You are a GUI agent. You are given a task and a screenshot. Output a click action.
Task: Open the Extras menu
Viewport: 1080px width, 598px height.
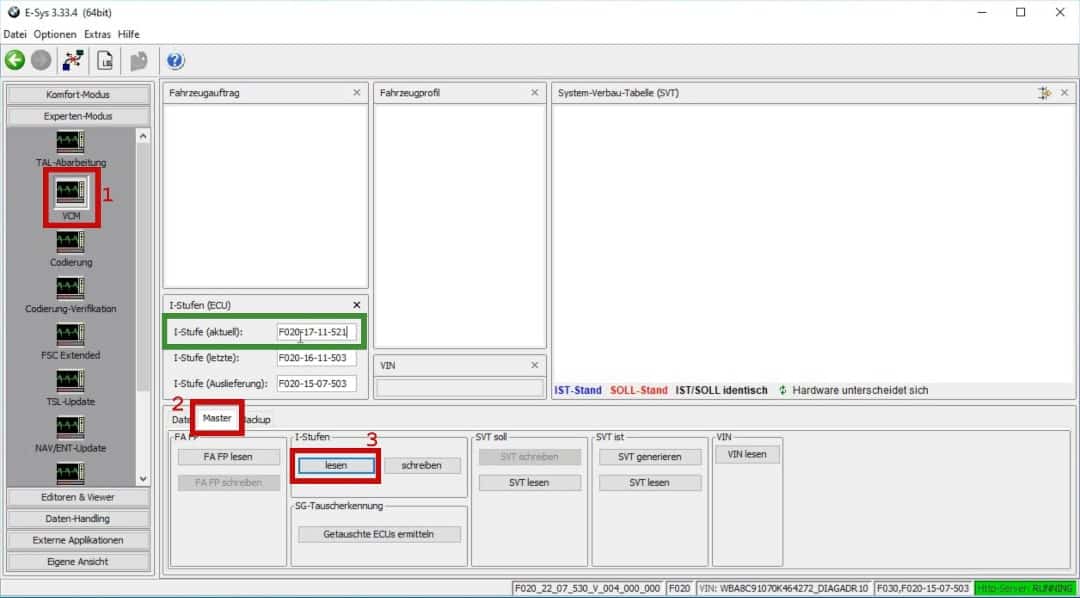click(x=97, y=34)
